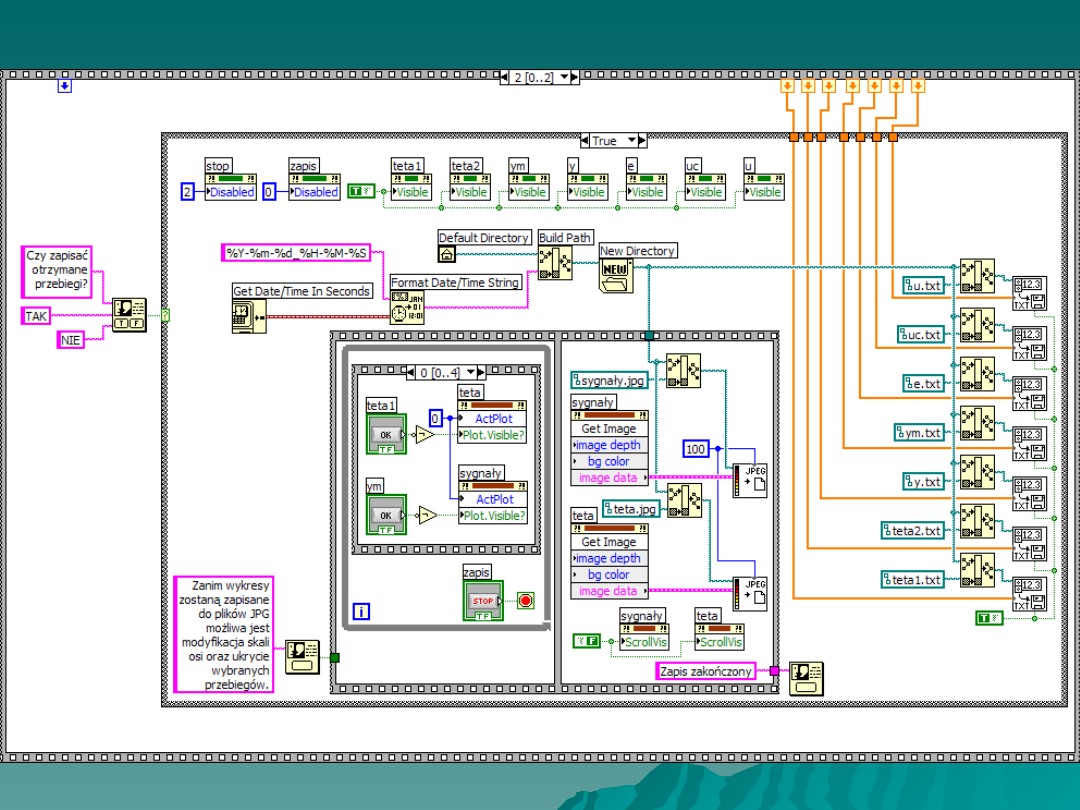The width and height of the screenshot is (1080, 810).
Task: Select the Format Date/Time String node
Action: [x=406, y=307]
